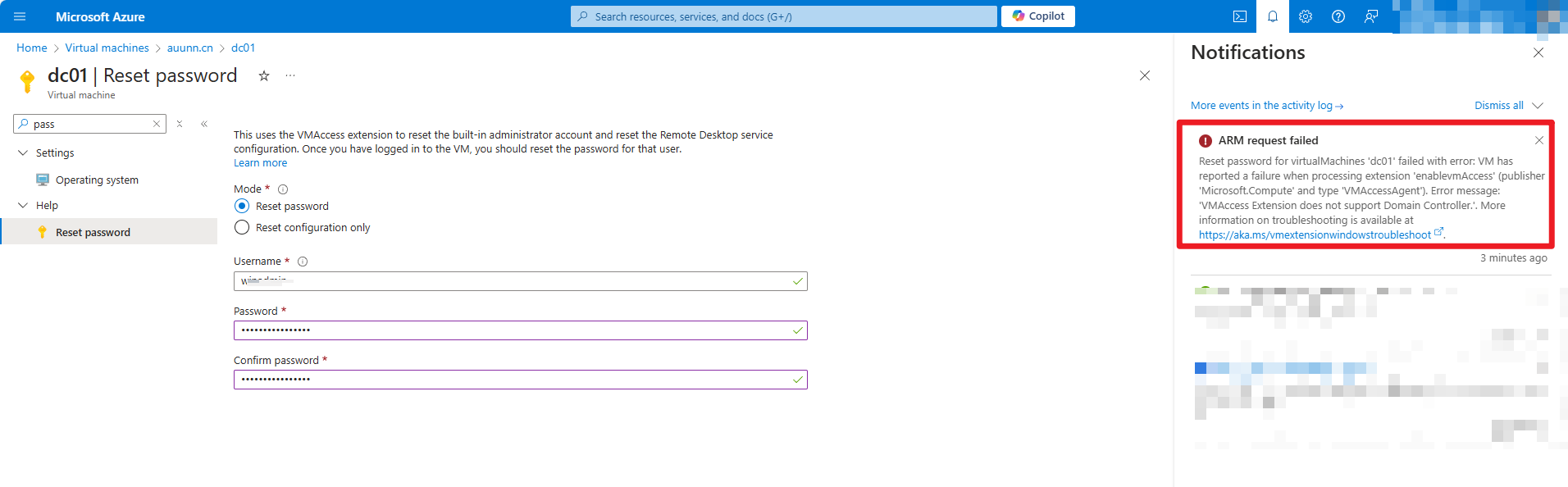Collapse the Settings tree section
The height and width of the screenshot is (487, 1568).
23,152
